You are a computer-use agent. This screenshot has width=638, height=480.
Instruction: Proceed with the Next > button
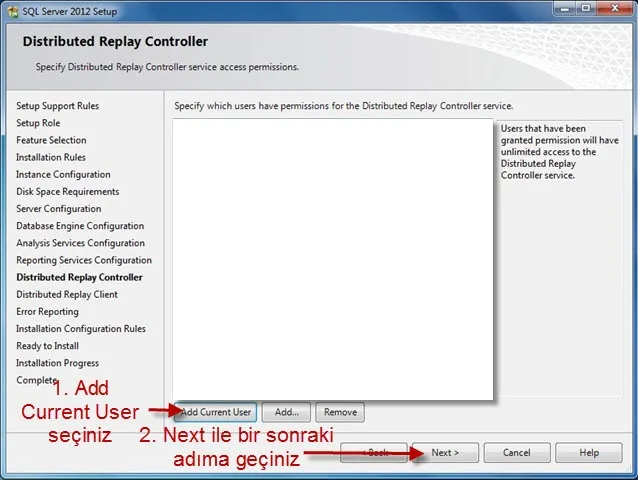point(446,453)
